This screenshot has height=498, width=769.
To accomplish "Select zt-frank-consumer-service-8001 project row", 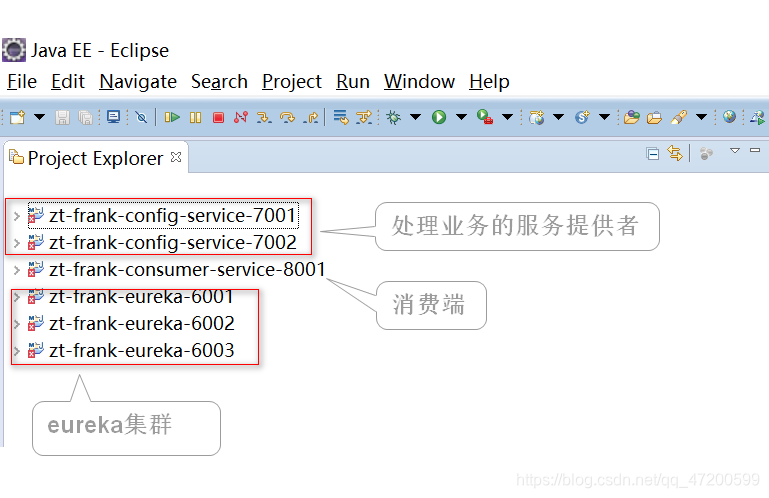I will [177, 269].
